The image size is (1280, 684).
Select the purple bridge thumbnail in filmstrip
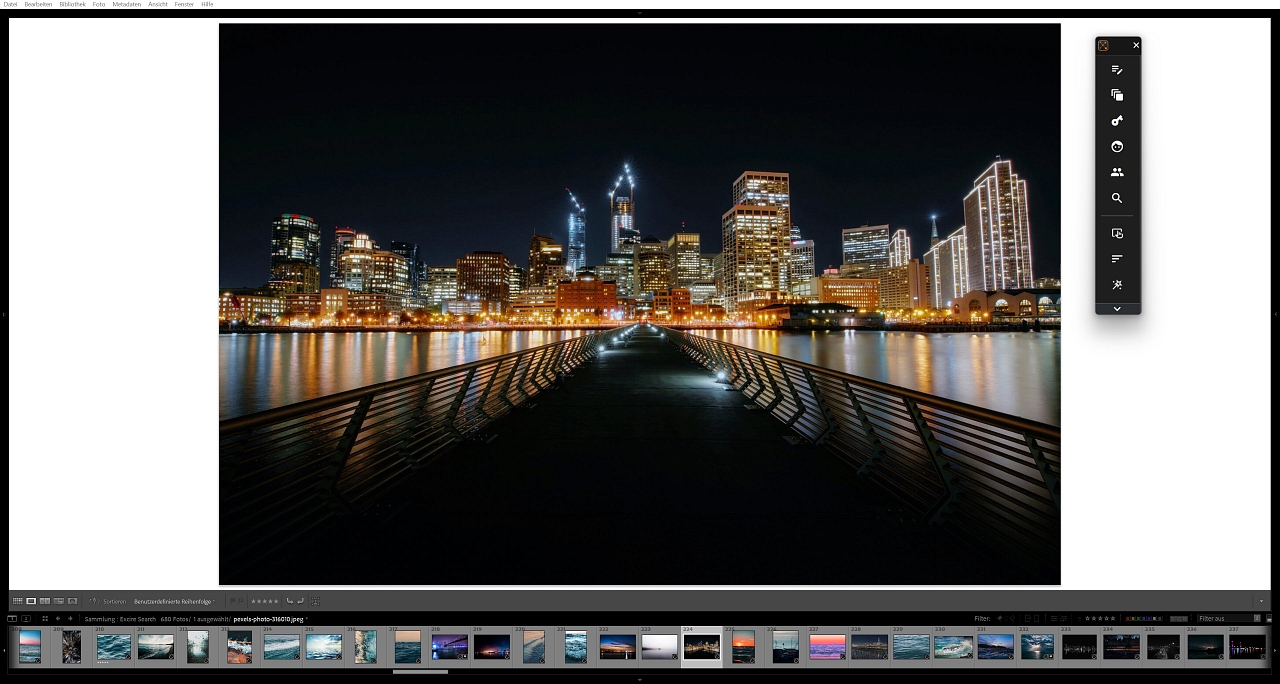click(449, 647)
